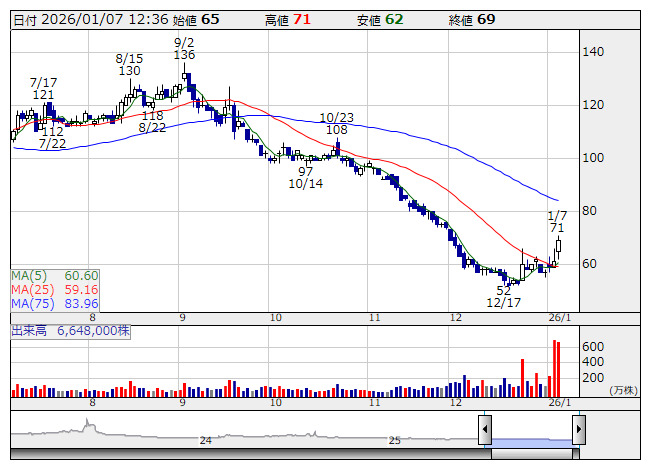Click the 26/1 label on the price chart axis
Image resolution: width=653 pixels, height=470 pixels.
562,316
